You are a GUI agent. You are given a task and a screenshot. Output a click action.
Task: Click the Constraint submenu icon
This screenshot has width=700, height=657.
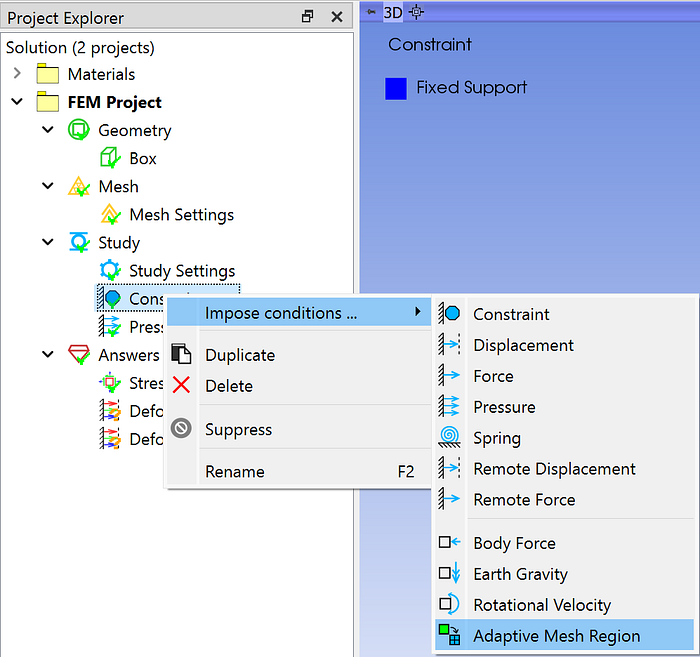450,313
